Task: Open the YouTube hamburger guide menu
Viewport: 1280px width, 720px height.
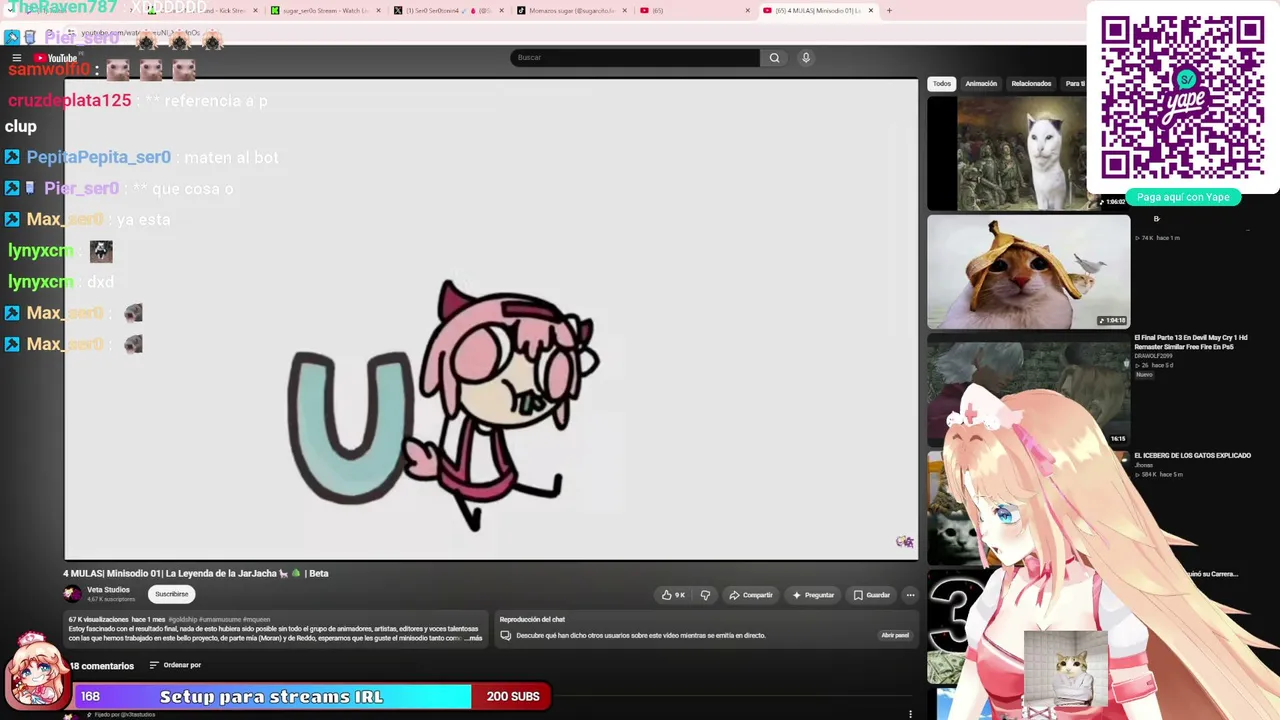Action: coord(16,58)
